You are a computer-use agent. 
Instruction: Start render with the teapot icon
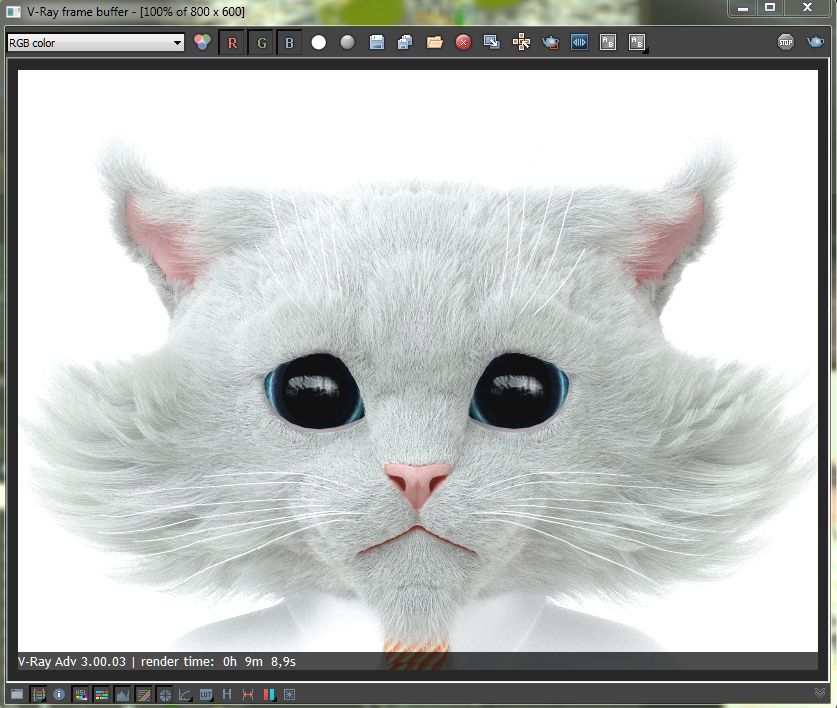tap(550, 43)
